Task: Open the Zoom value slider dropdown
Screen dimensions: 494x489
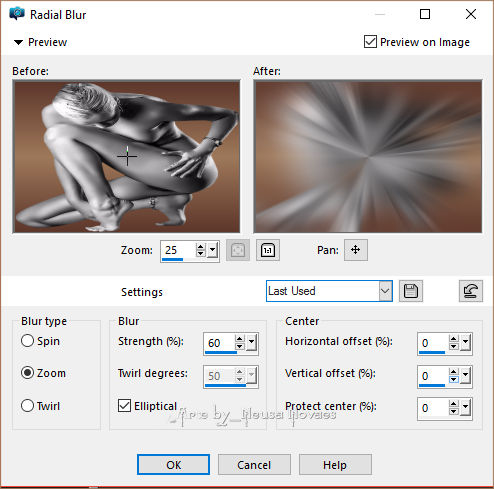Action: click(x=212, y=250)
